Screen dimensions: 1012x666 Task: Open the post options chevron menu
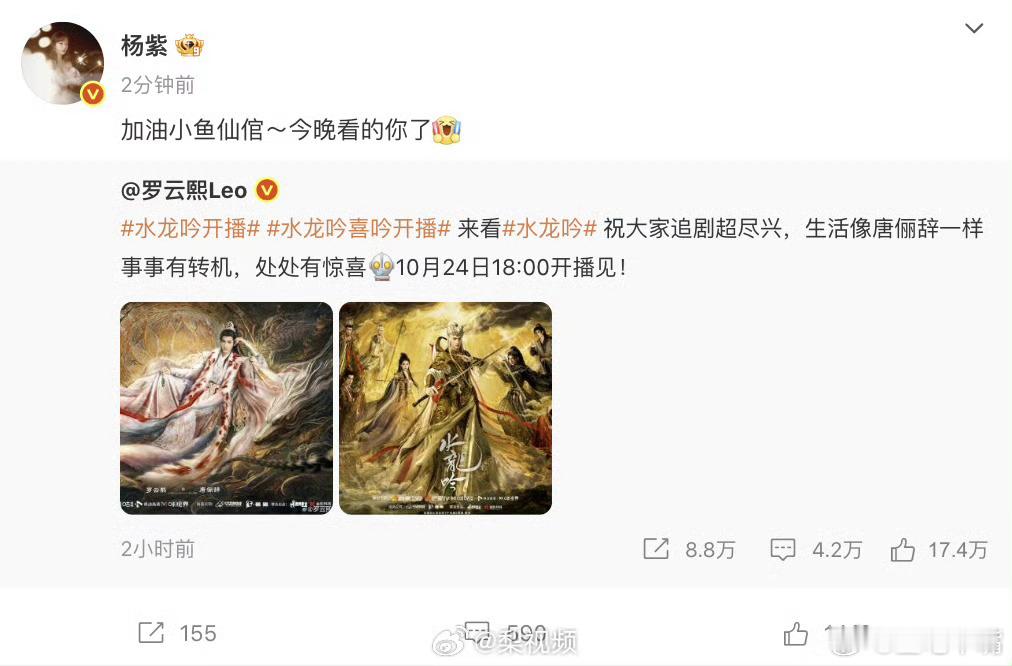coord(973,28)
